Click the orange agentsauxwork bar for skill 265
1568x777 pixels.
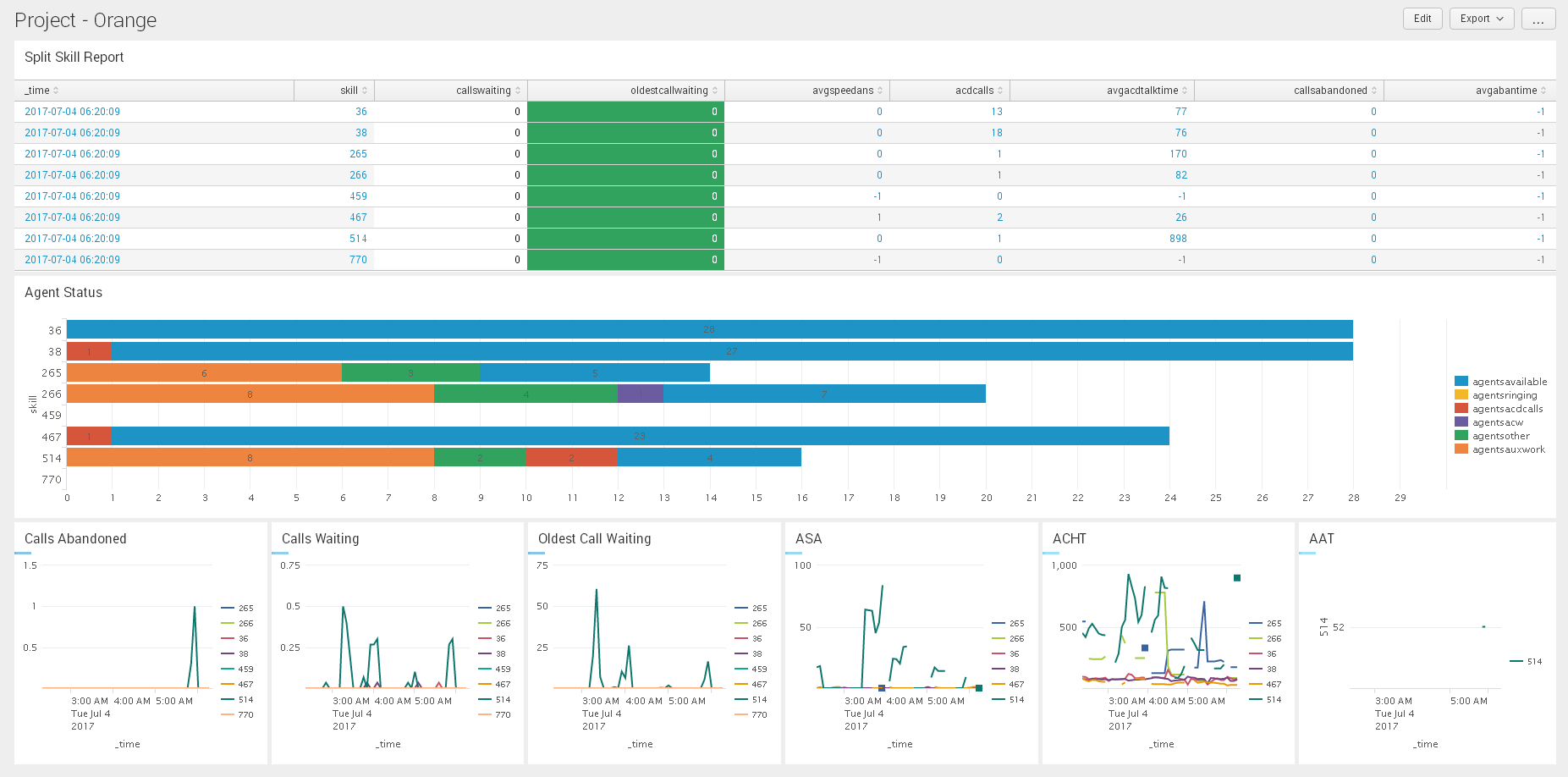[204, 373]
